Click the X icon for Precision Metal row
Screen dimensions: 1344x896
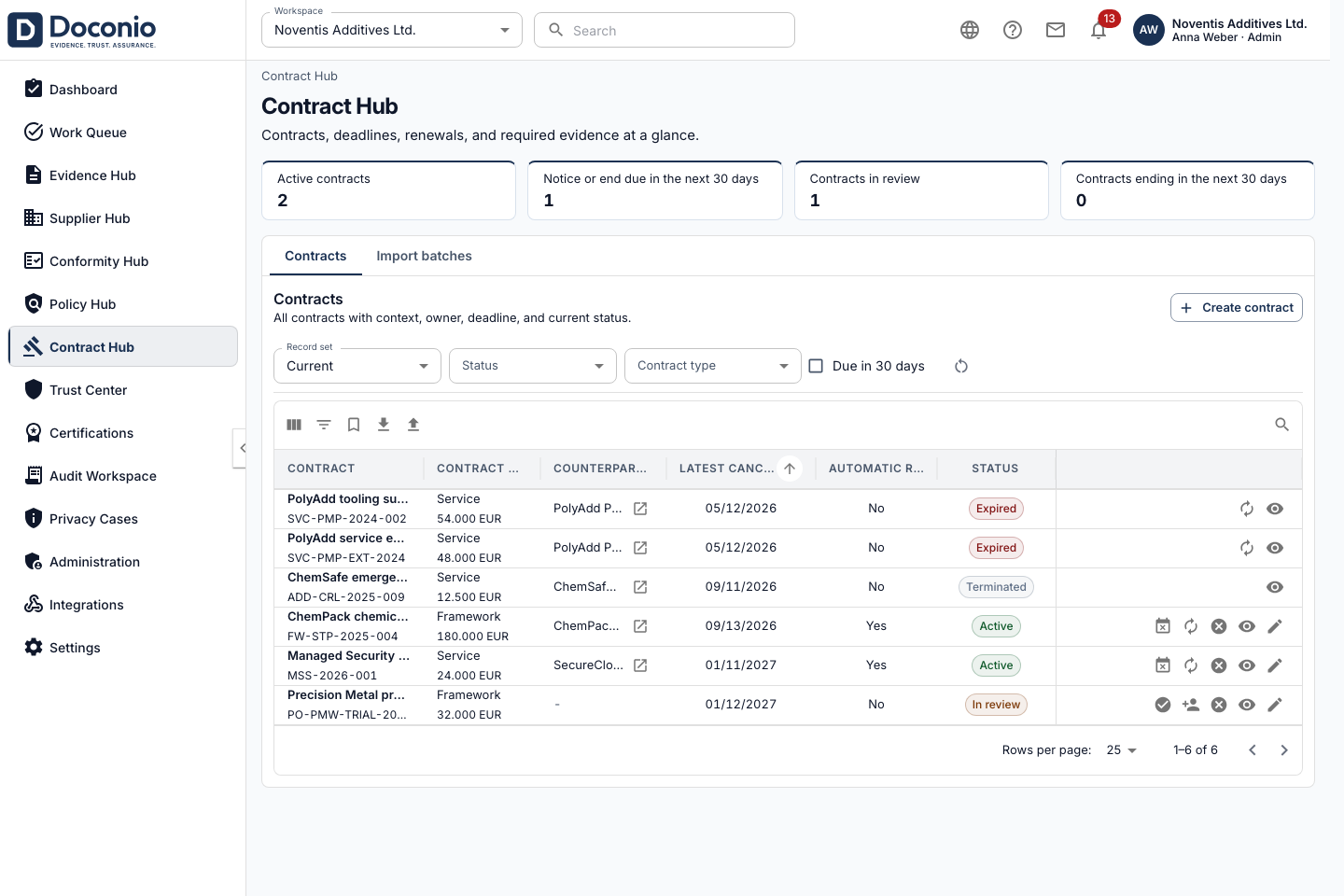pyautogui.click(x=1219, y=705)
